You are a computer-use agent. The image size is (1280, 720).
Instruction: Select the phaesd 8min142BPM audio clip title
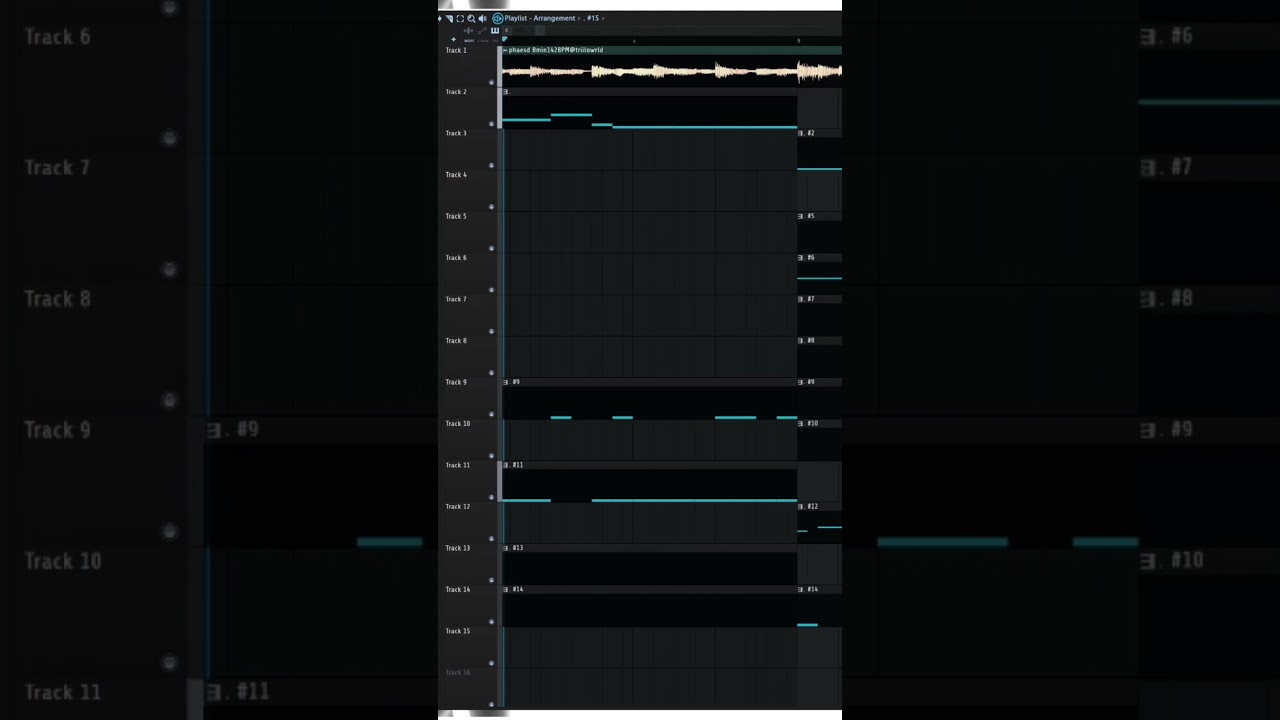click(556, 50)
